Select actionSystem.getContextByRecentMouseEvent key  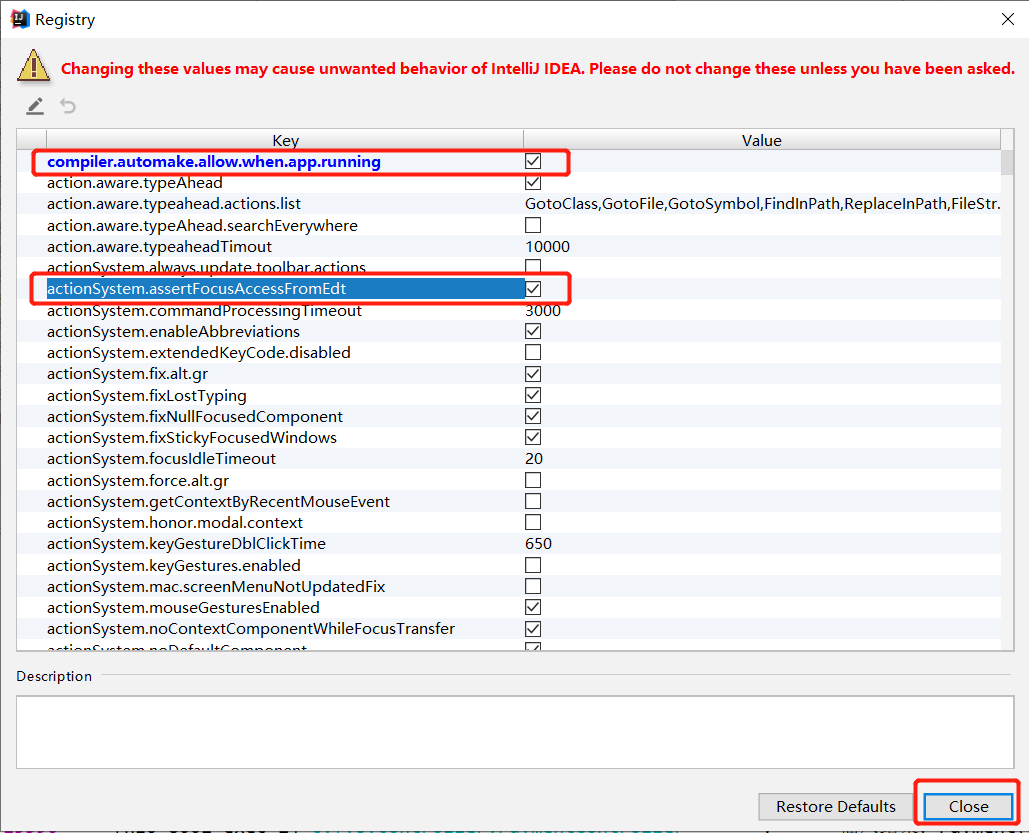tap(219, 502)
